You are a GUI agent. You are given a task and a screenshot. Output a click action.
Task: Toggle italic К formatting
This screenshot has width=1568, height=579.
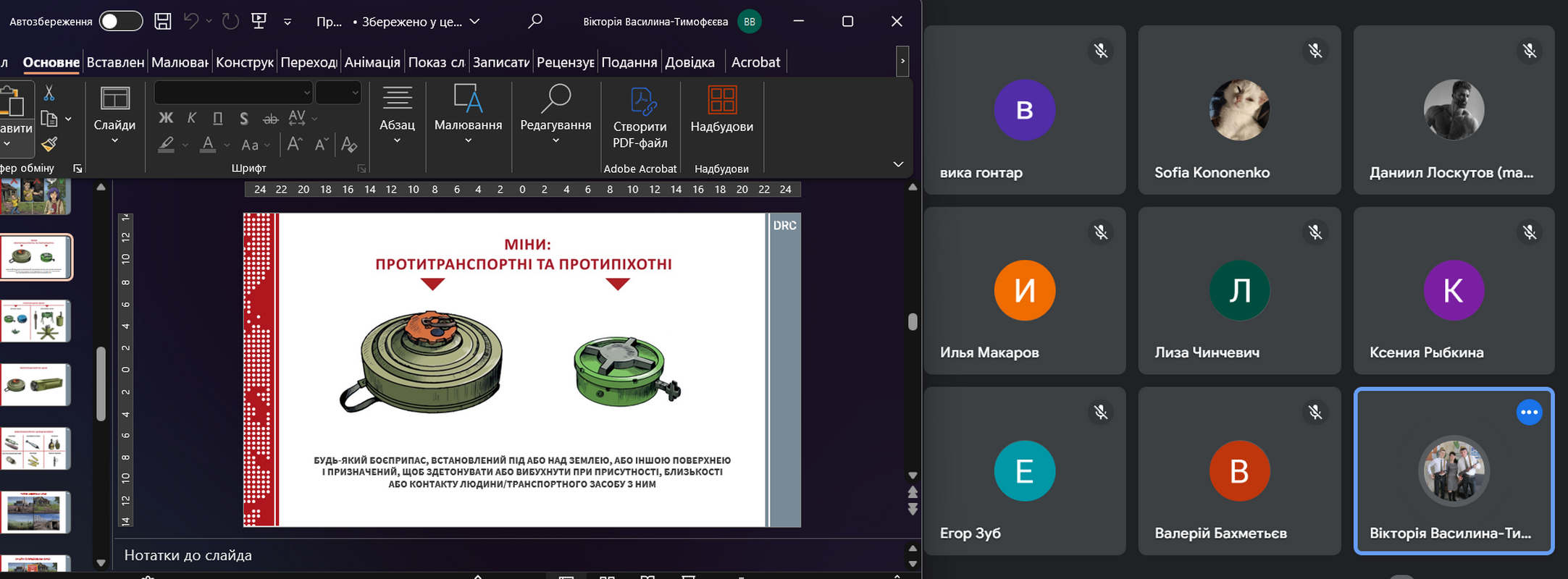coord(192,118)
